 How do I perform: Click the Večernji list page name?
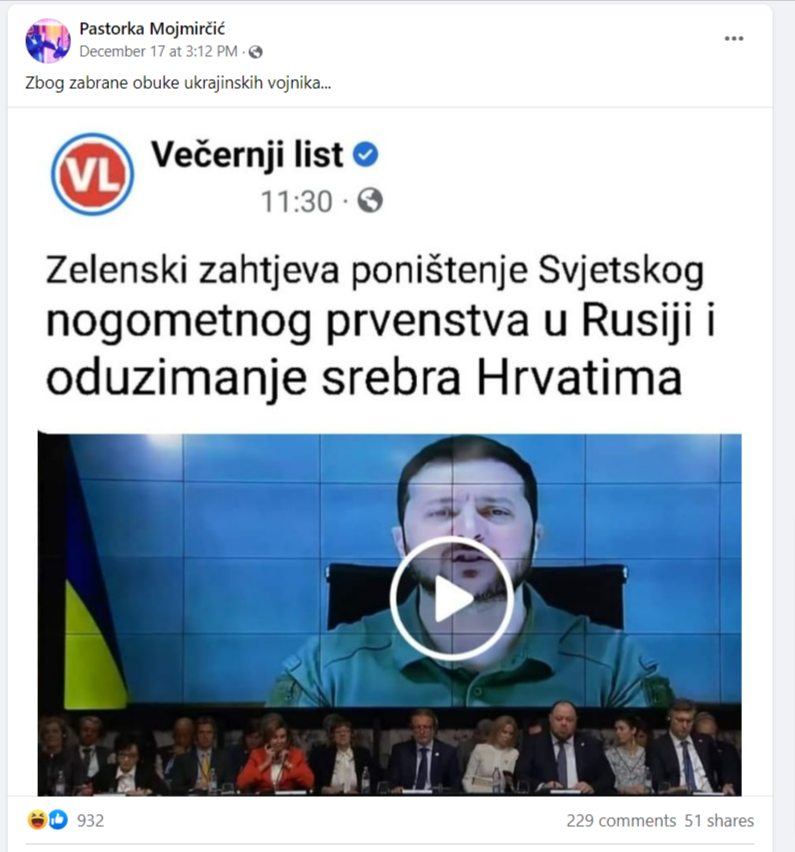point(247,154)
